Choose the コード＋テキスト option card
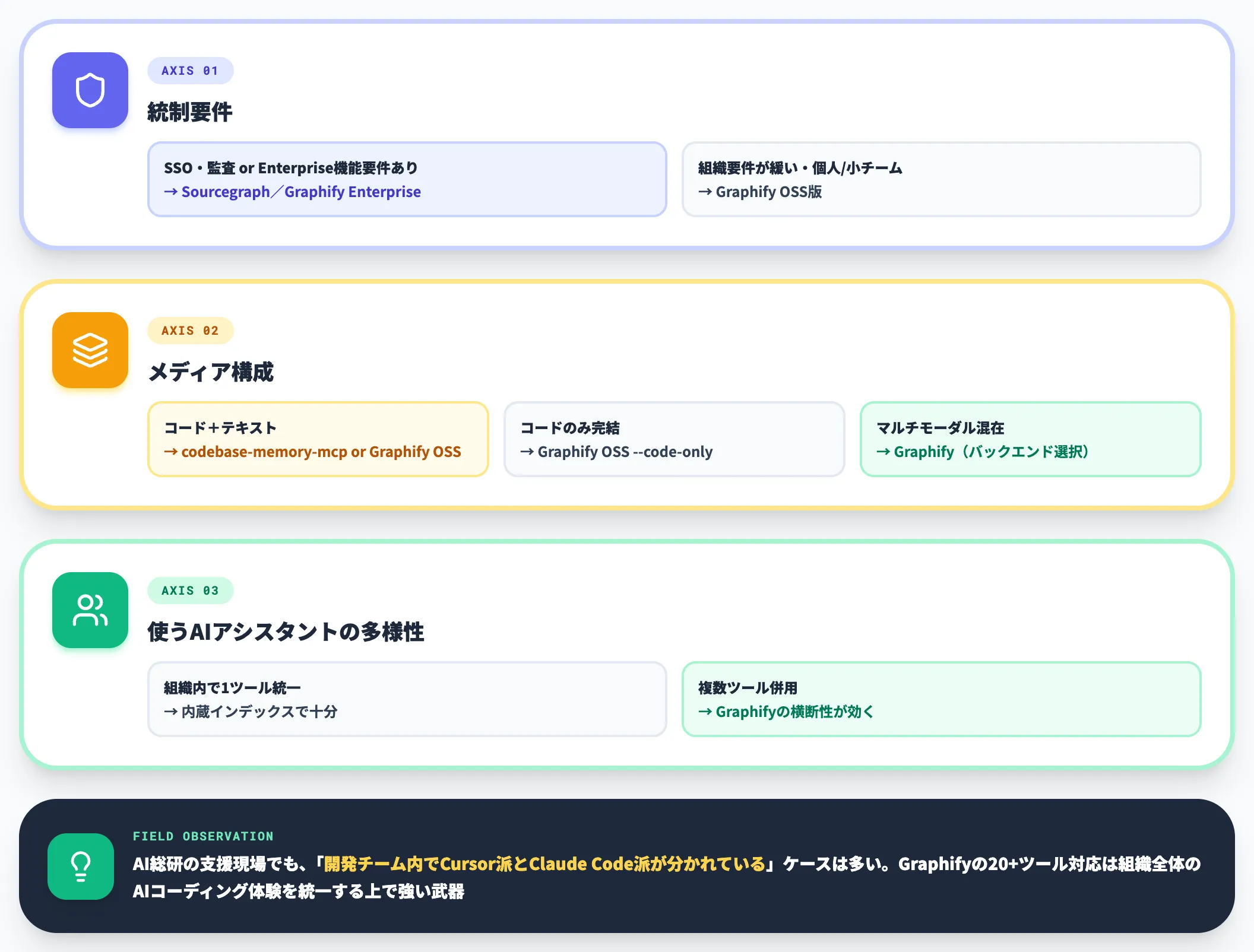 coord(318,439)
